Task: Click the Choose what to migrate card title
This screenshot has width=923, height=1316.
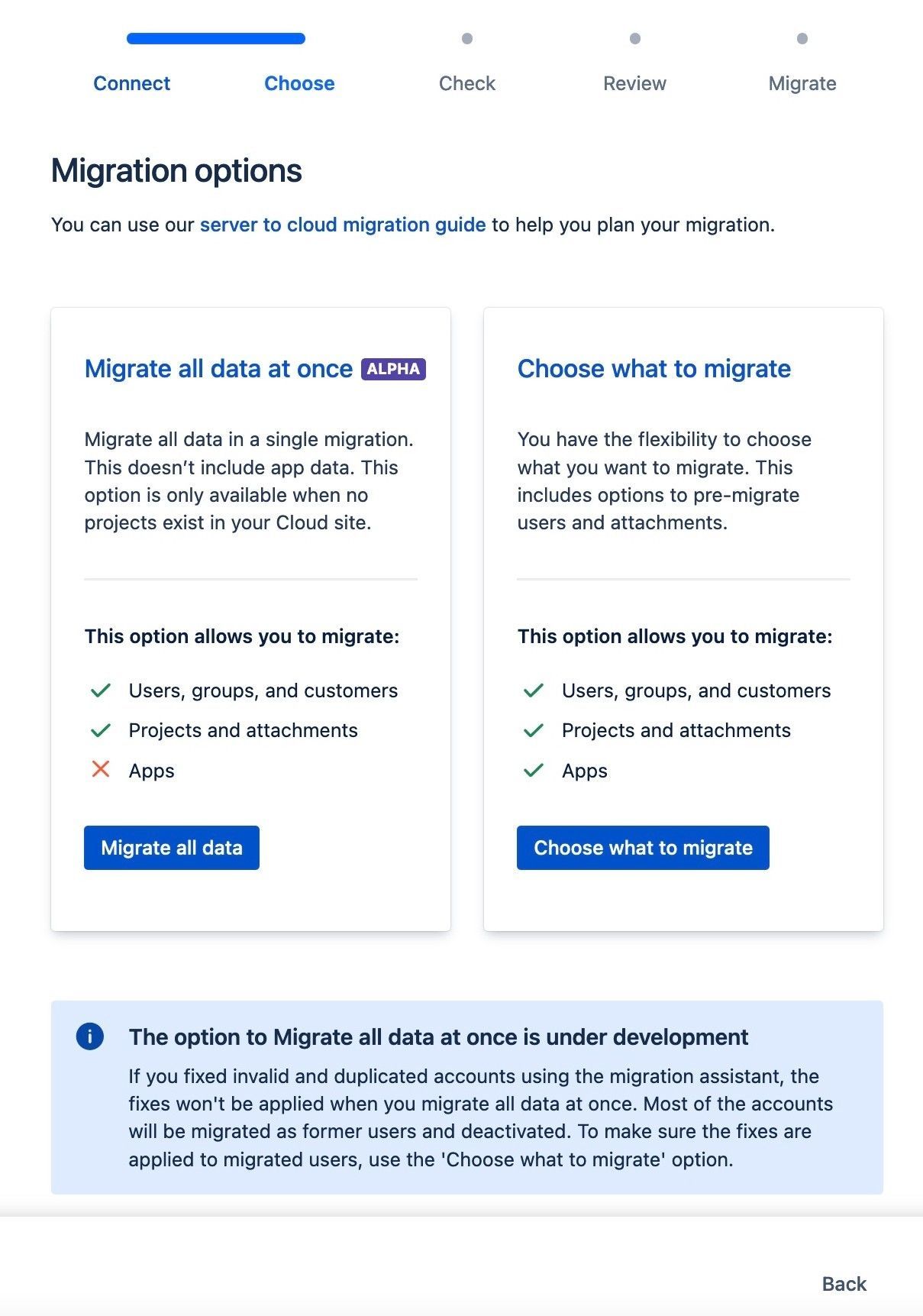Action: click(x=654, y=369)
